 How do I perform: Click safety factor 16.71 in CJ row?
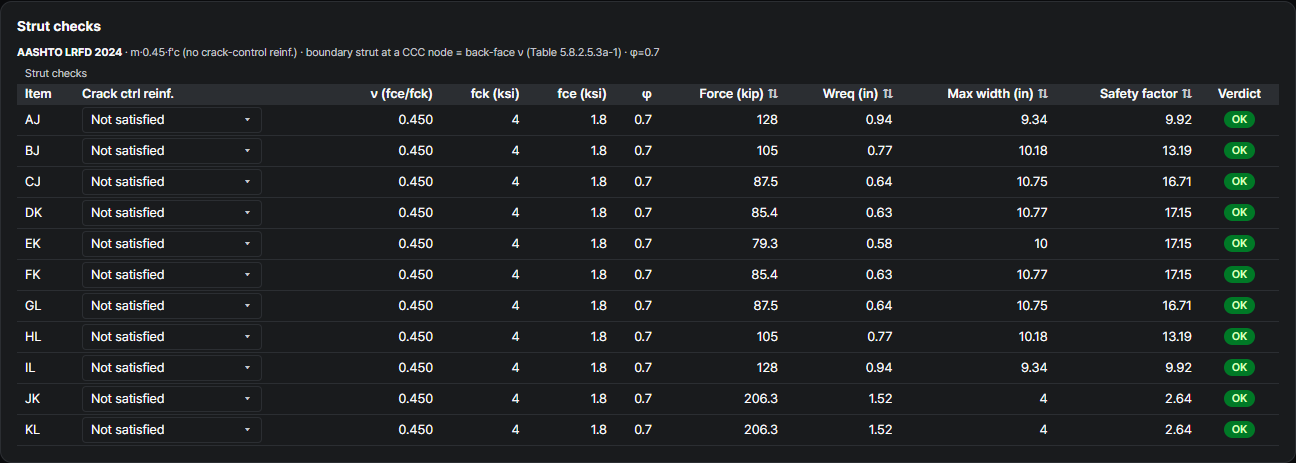(1176, 182)
